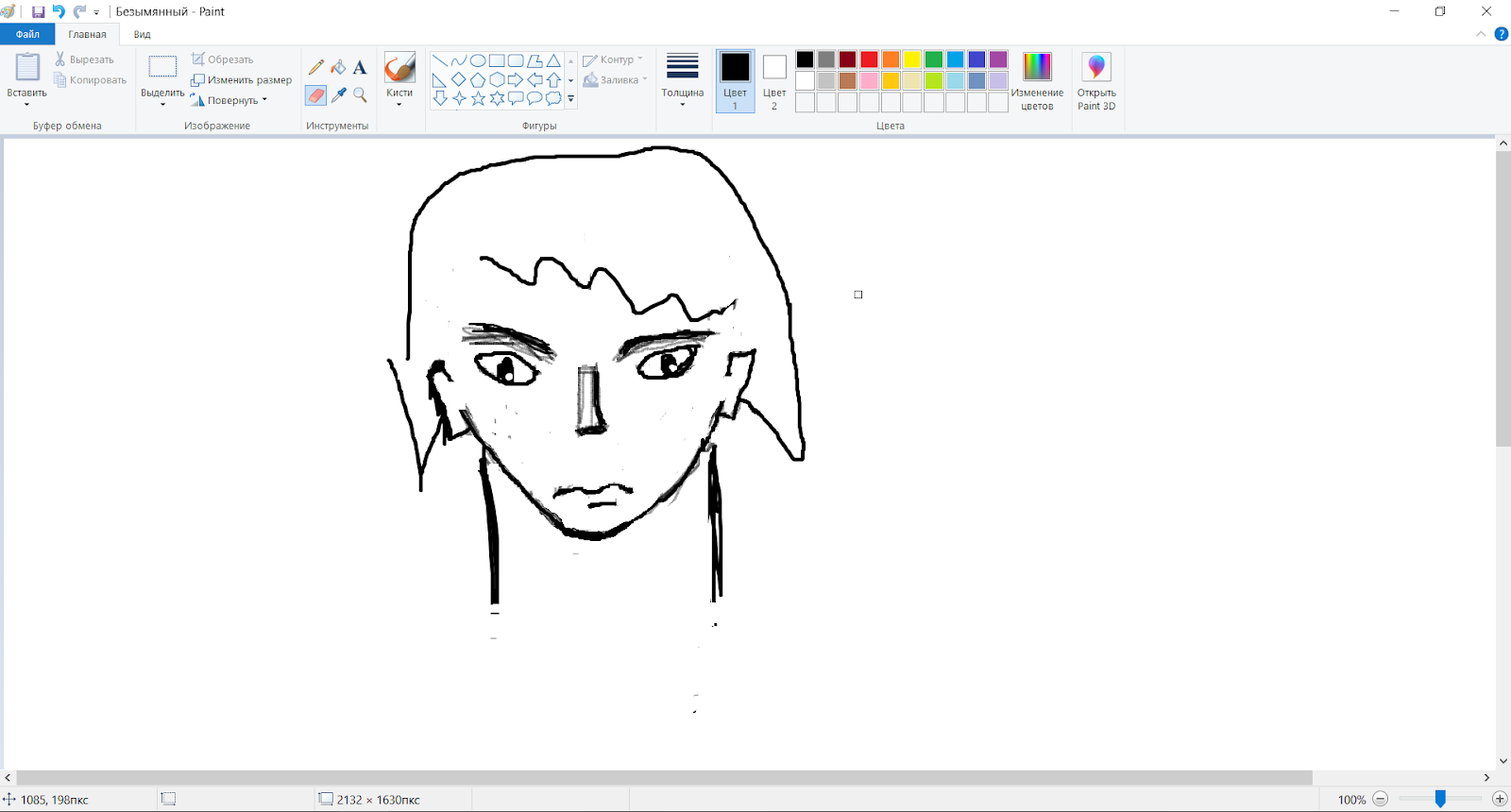Screen dimensions: 1511x812
Task: Select the Magnifier tool
Action: tap(360, 95)
